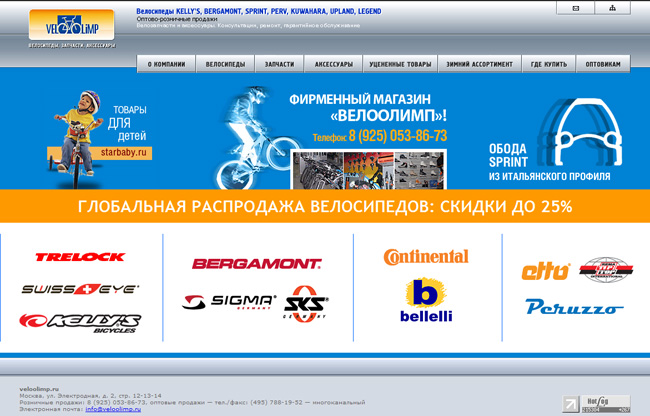
Task: Click the store photos collage thumbnail
Action: click(x=368, y=169)
